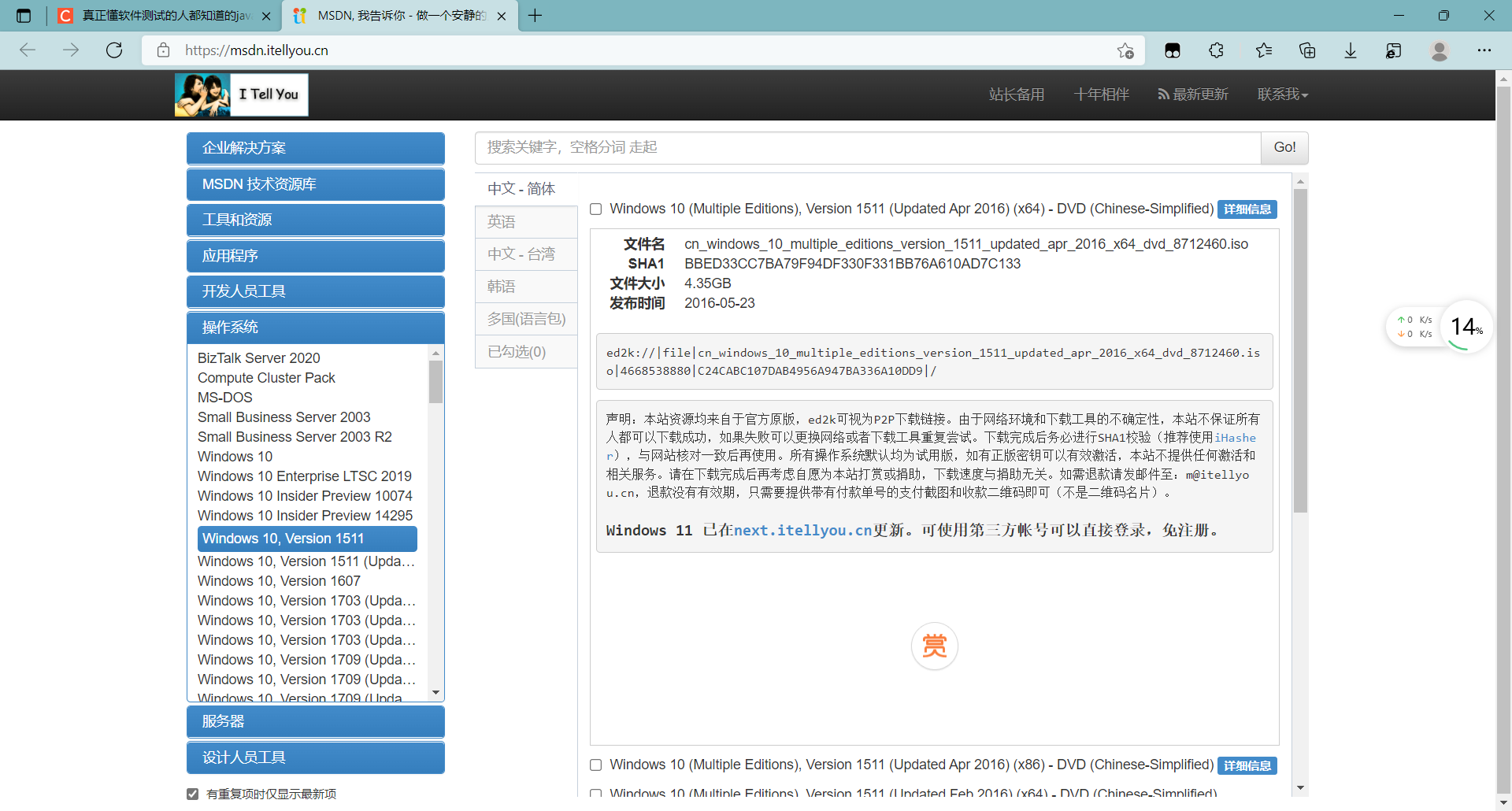Screen dimensions: 1512x811
Task: Switch to the 多国(语言包) tab
Action: point(526,319)
